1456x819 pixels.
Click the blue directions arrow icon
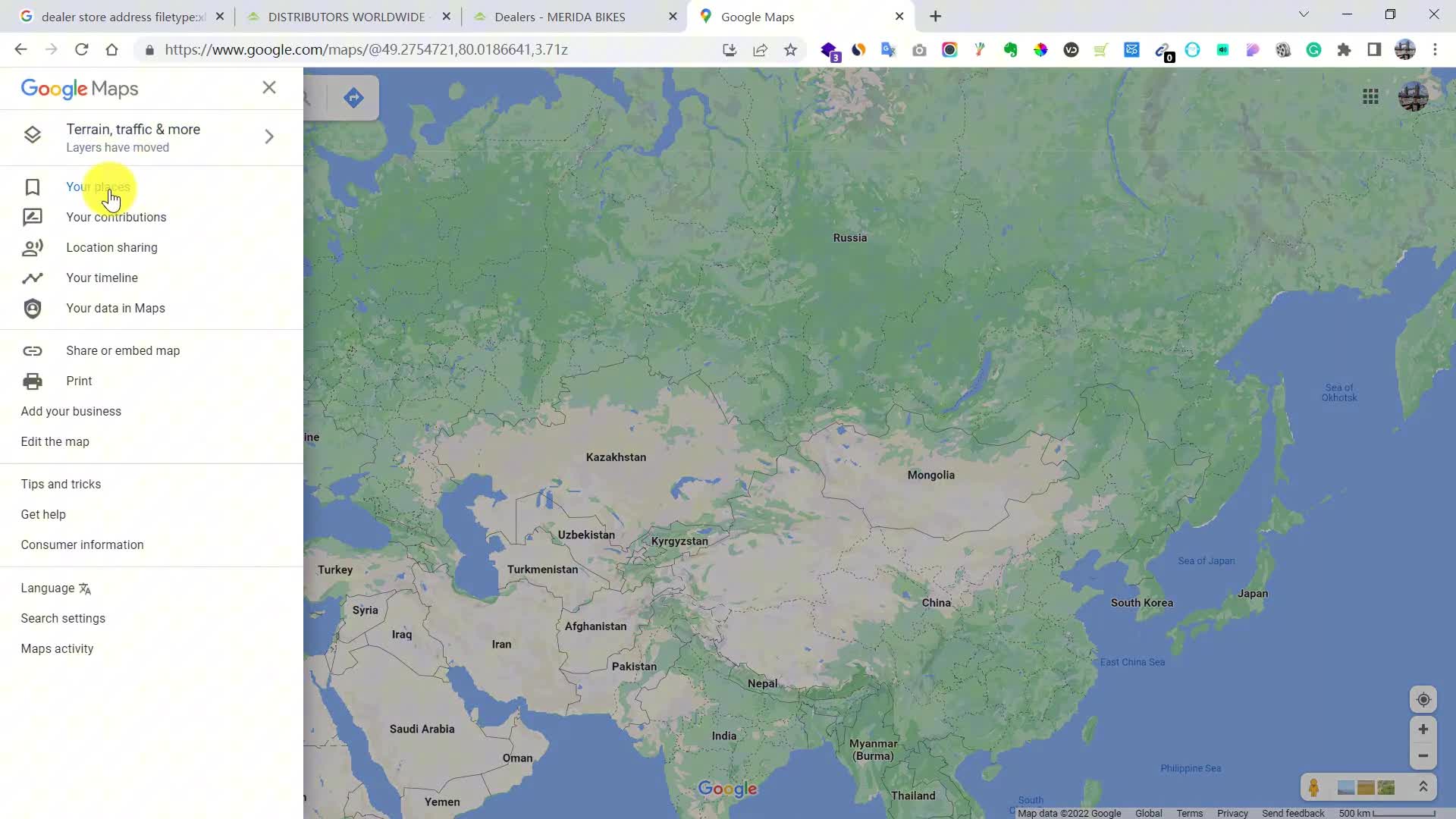tap(353, 97)
